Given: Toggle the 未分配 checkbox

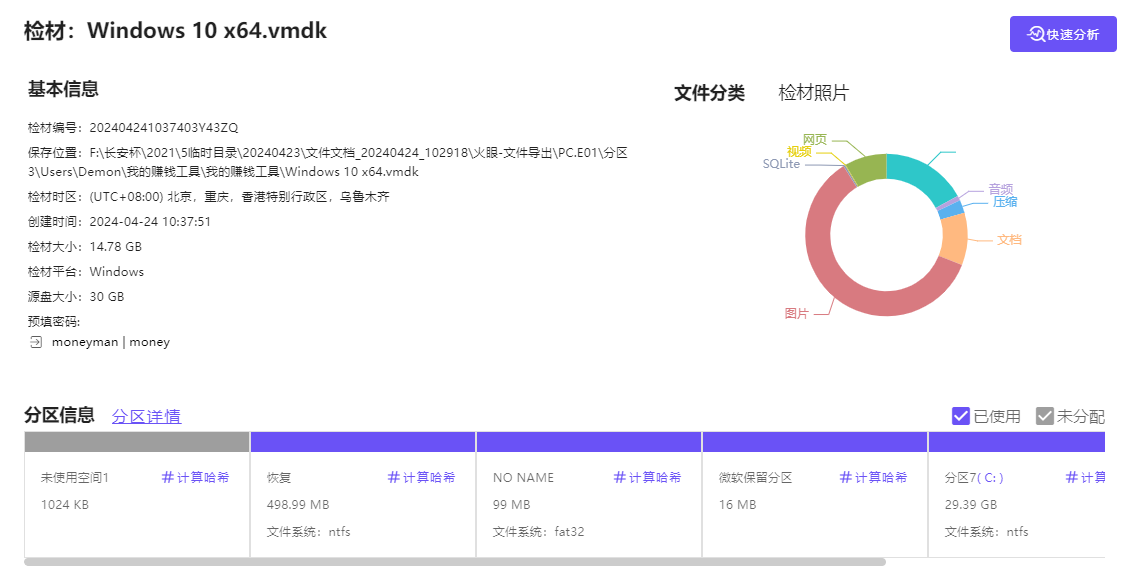Looking at the screenshot, I should 1045,416.
